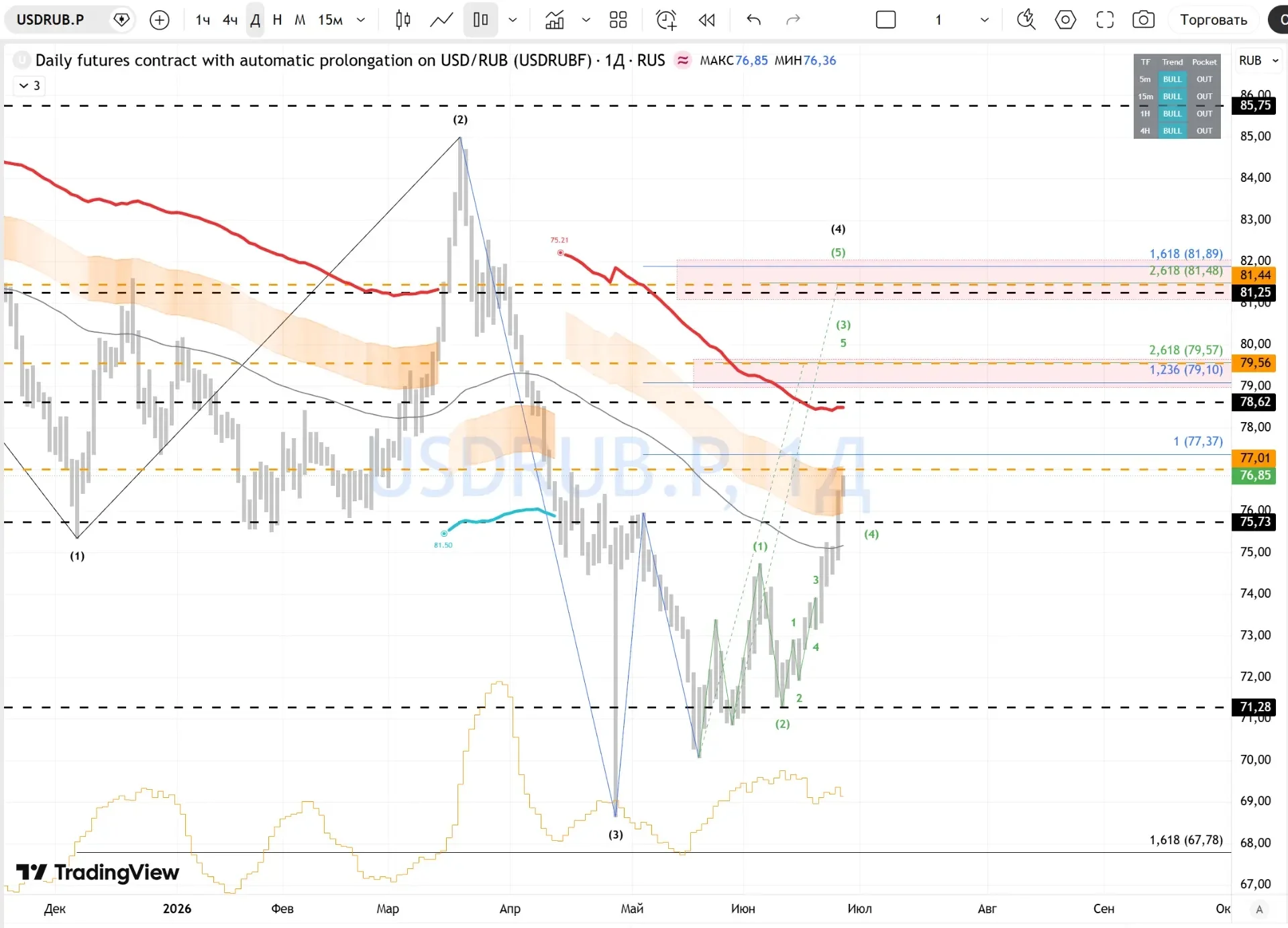
Task: Click the 75,73 price level label
Action: [x=1255, y=522]
